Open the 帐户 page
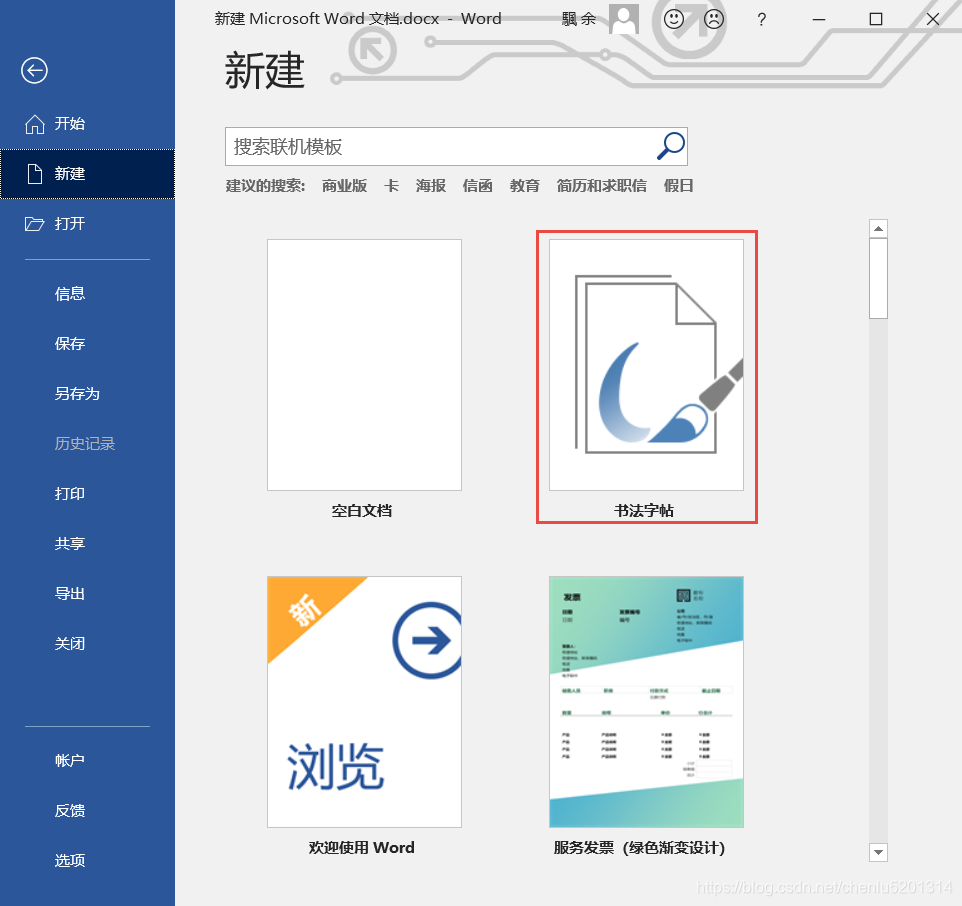Viewport: 962px width, 906px height. 87,761
